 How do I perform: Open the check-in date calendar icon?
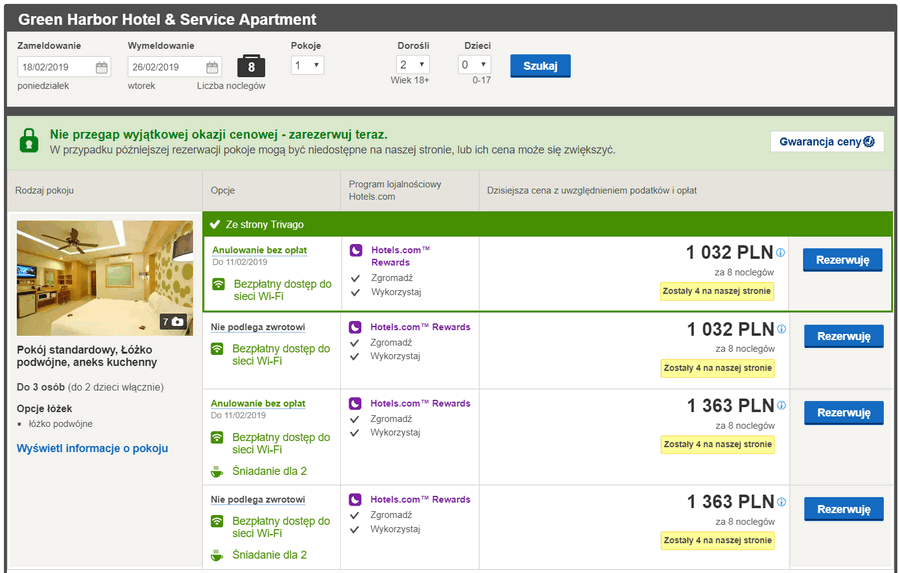[x=102, y=67]
